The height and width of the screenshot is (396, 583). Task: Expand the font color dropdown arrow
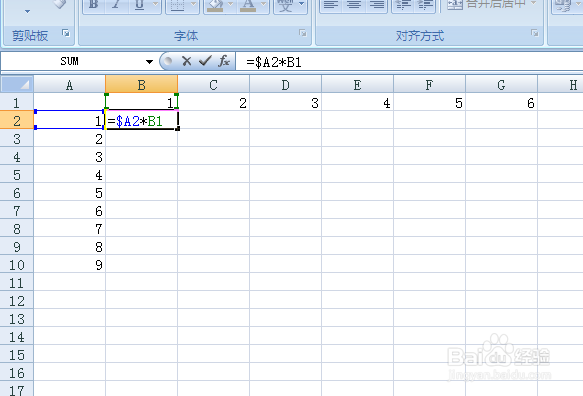click(x=263, y=4)
